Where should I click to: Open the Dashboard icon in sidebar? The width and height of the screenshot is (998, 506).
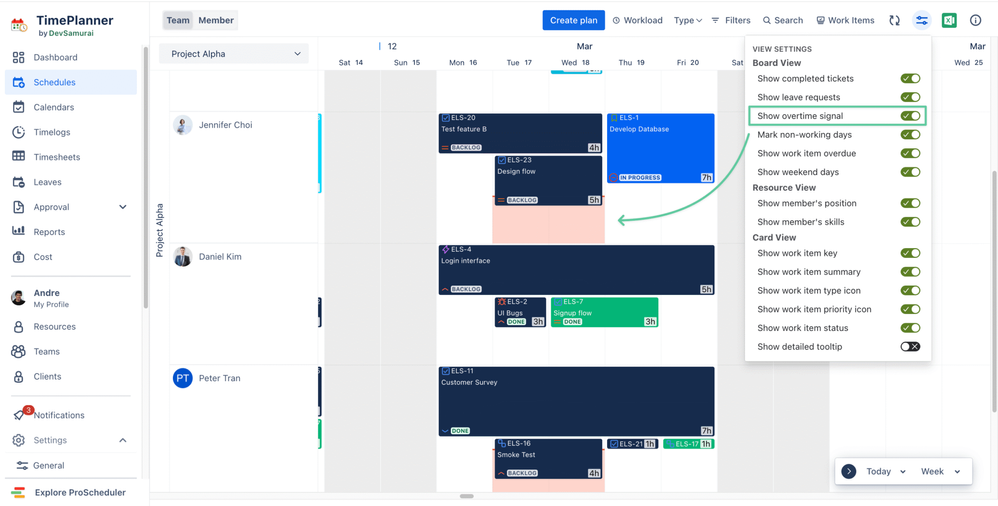[x=18, y=57]
